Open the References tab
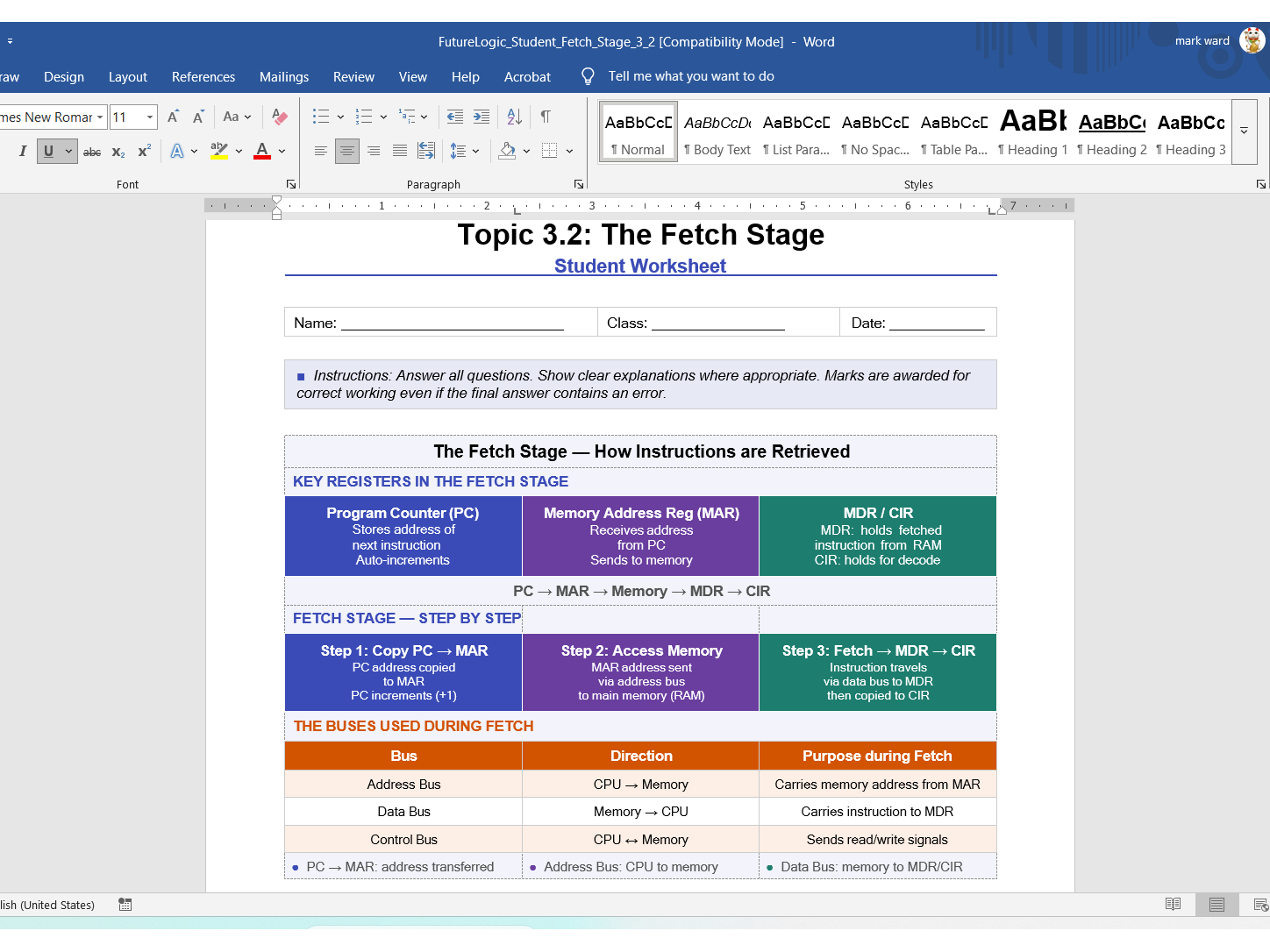The image size is (1270, 952). pos(203,77)
